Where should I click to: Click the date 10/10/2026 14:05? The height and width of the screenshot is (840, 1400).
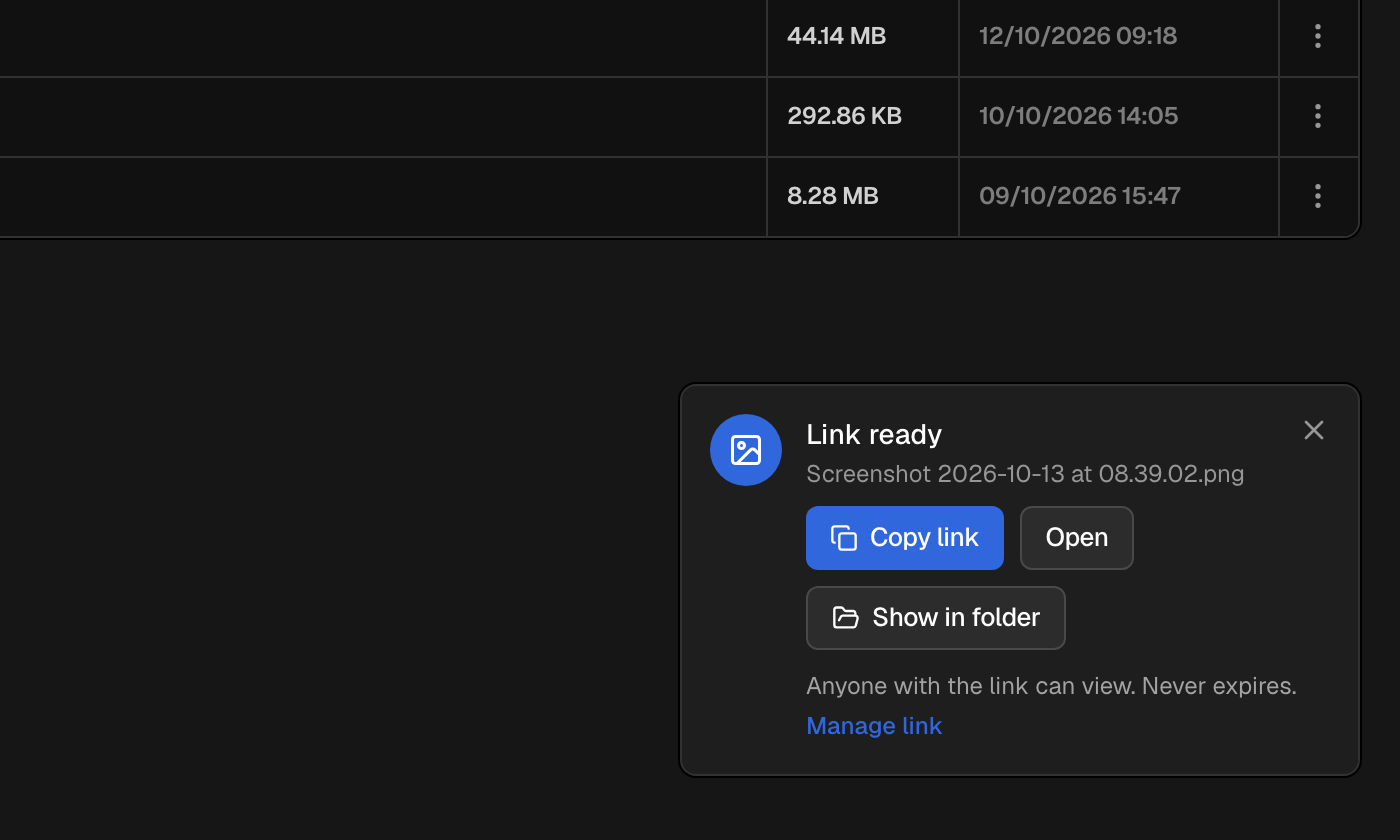(1078, 116)
